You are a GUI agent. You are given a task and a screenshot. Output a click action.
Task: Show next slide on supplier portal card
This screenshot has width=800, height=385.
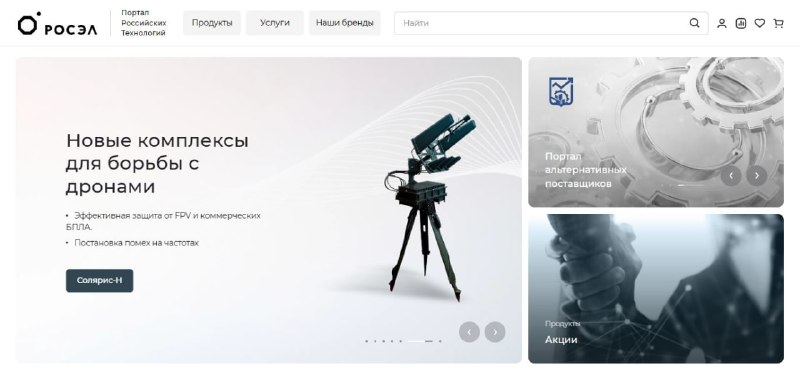[x=757, y=175]
